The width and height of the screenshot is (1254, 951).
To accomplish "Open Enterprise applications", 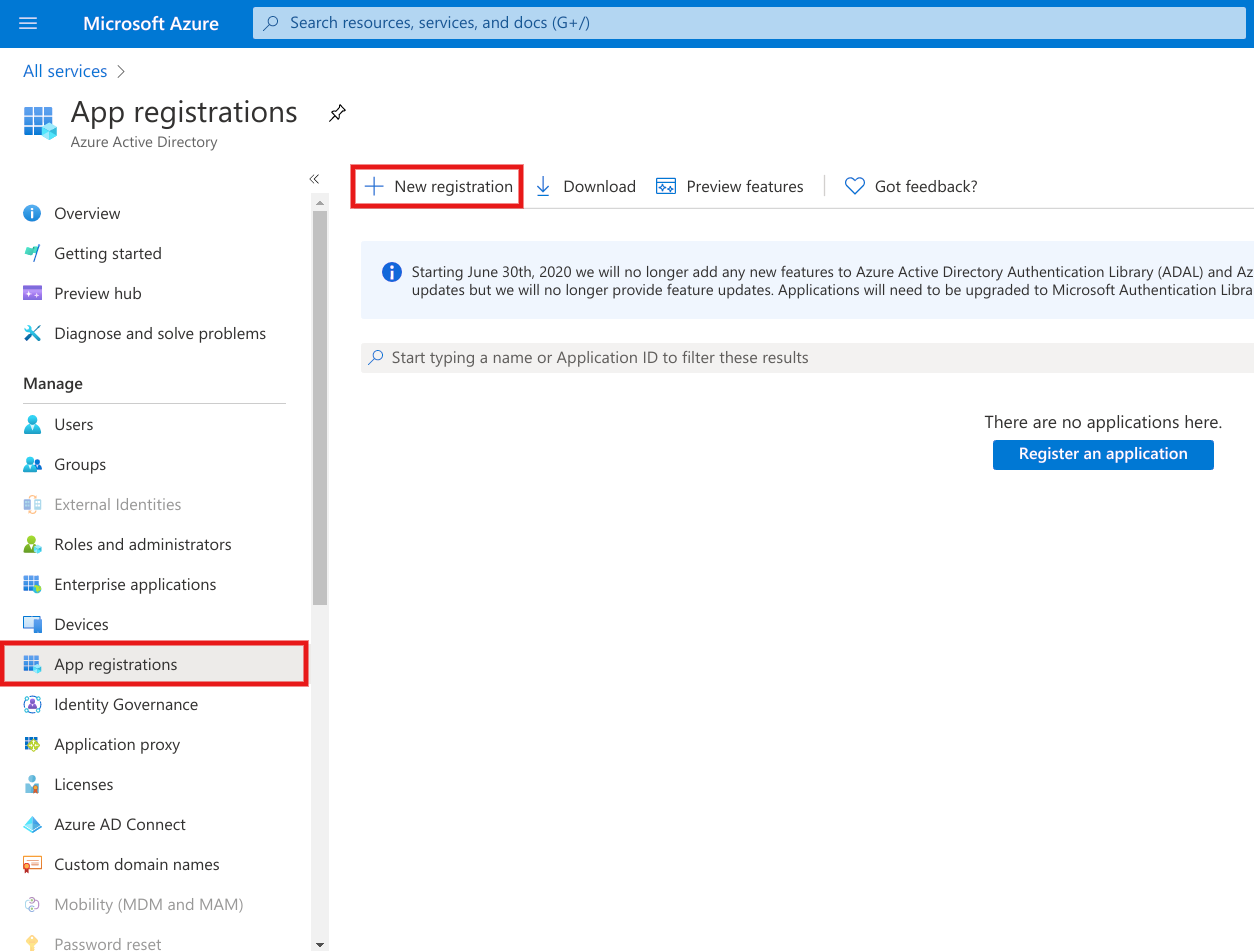I will pos(135,584).
